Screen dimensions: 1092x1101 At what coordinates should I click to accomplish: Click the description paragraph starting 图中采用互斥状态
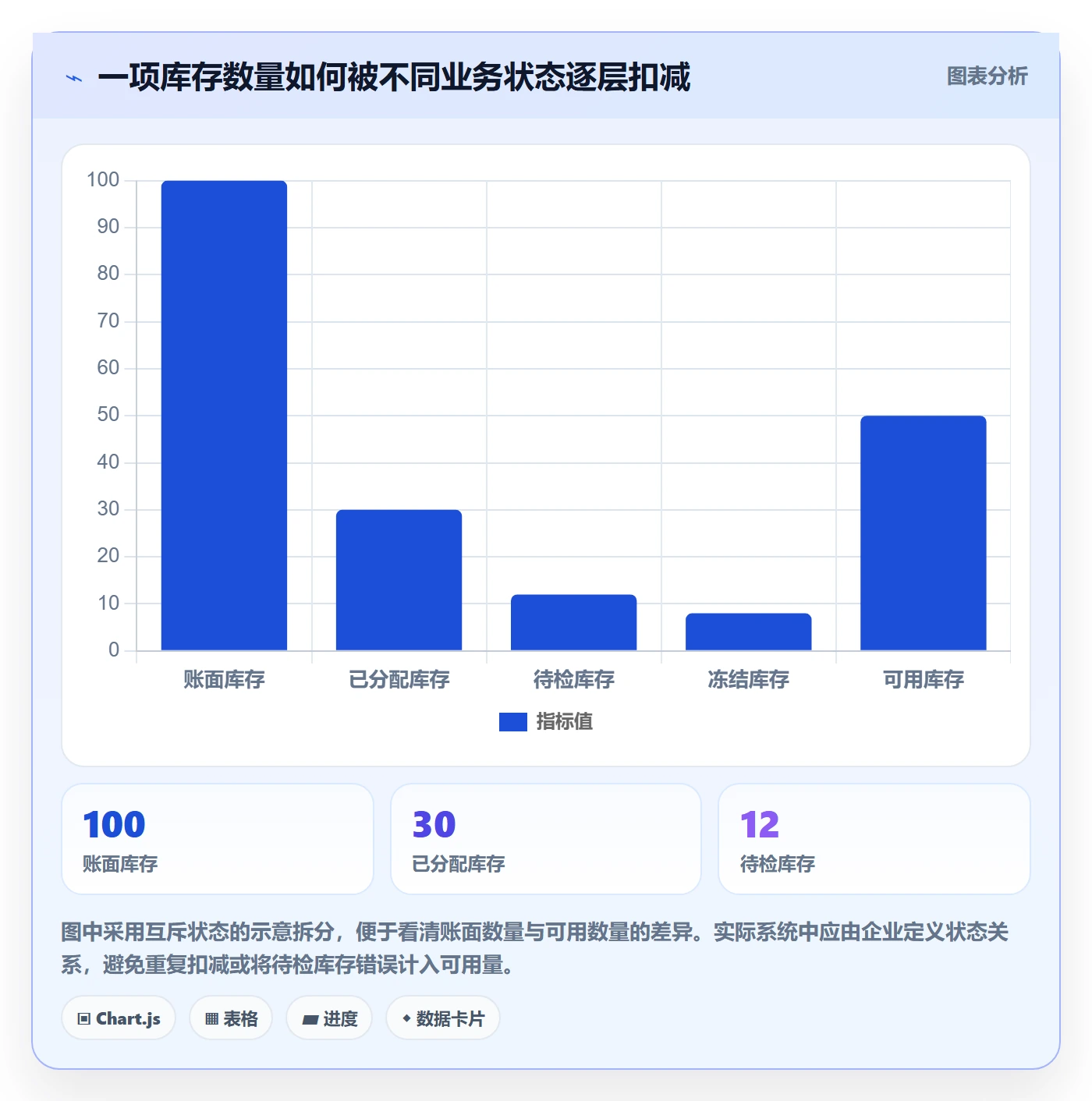coord(535,948)
